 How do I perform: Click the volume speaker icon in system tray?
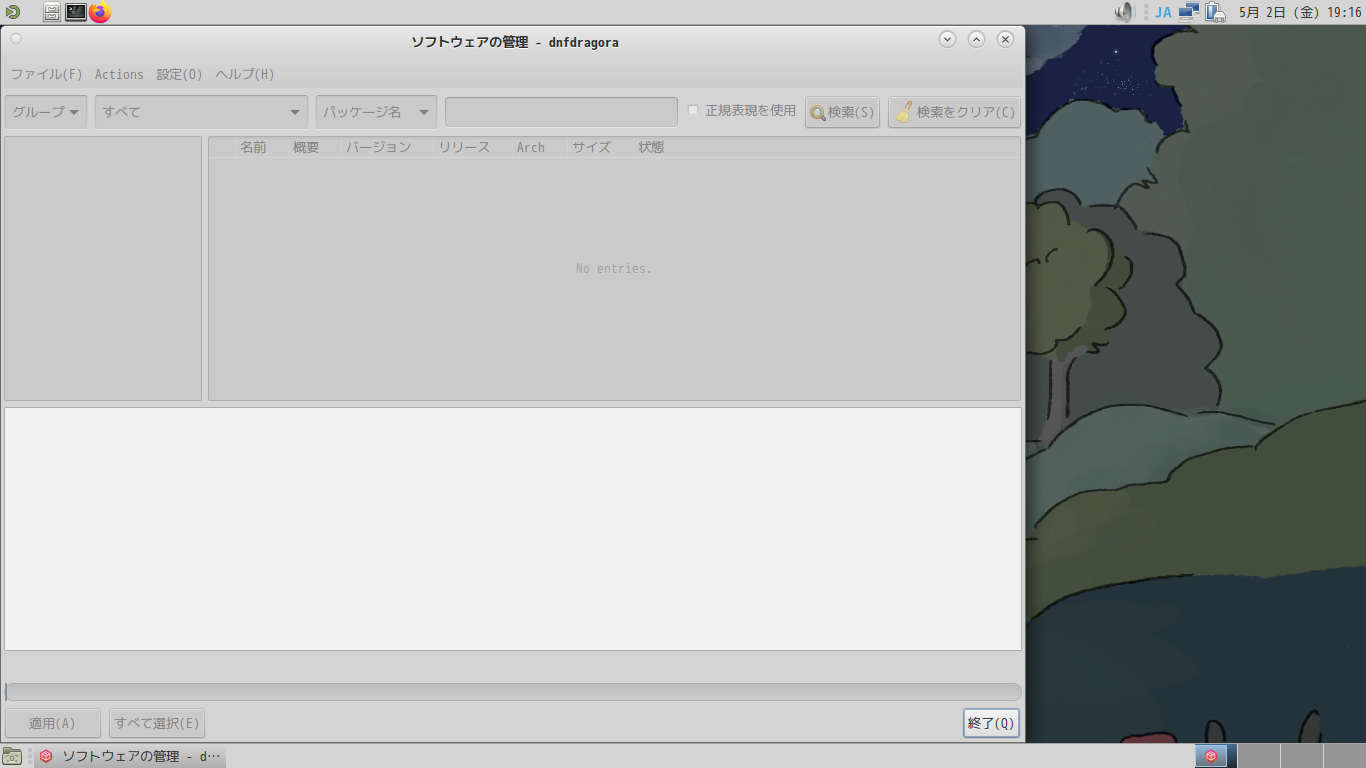tap(1122, 12)
